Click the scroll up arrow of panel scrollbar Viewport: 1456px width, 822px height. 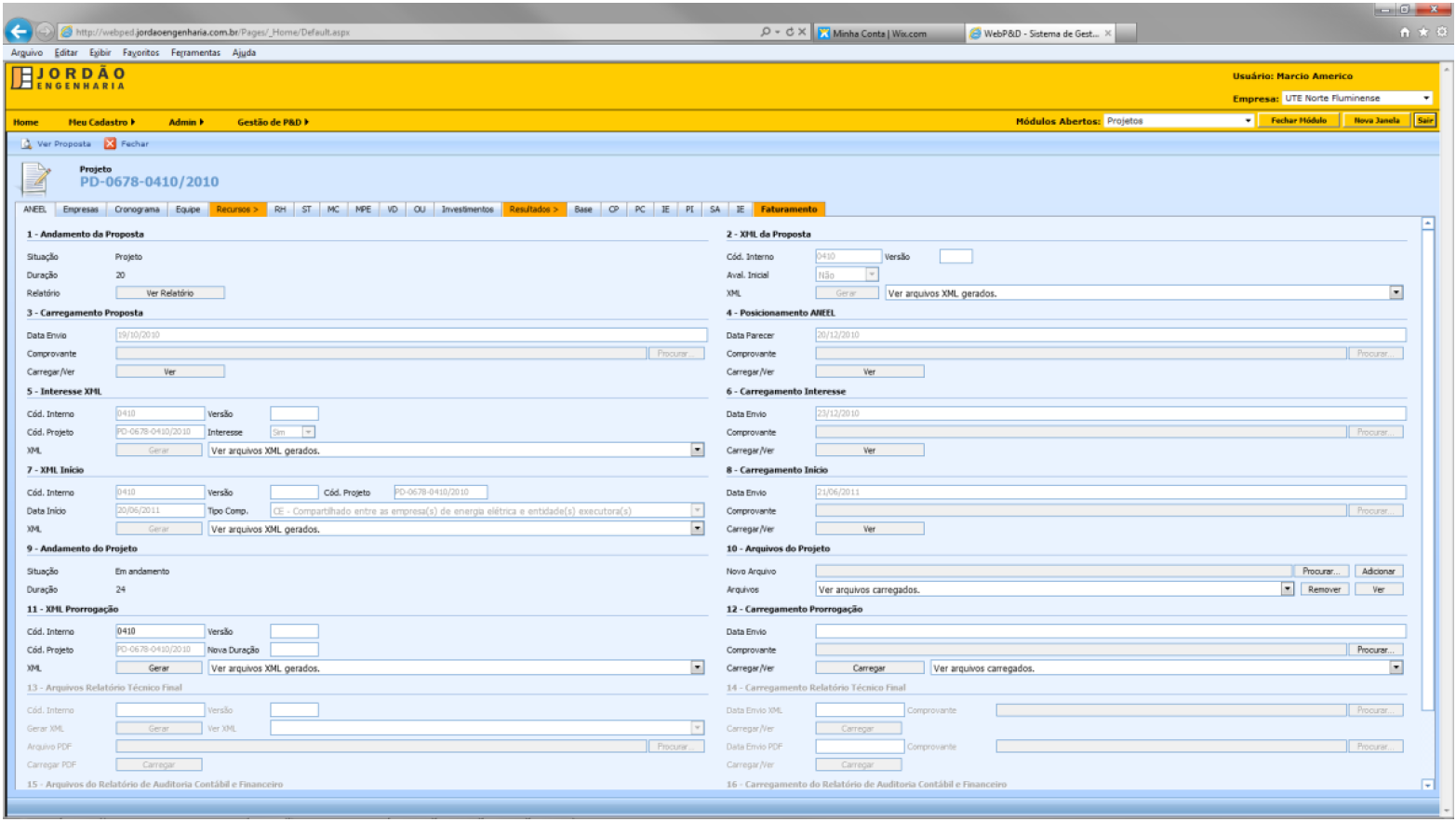pos(1428,223)
